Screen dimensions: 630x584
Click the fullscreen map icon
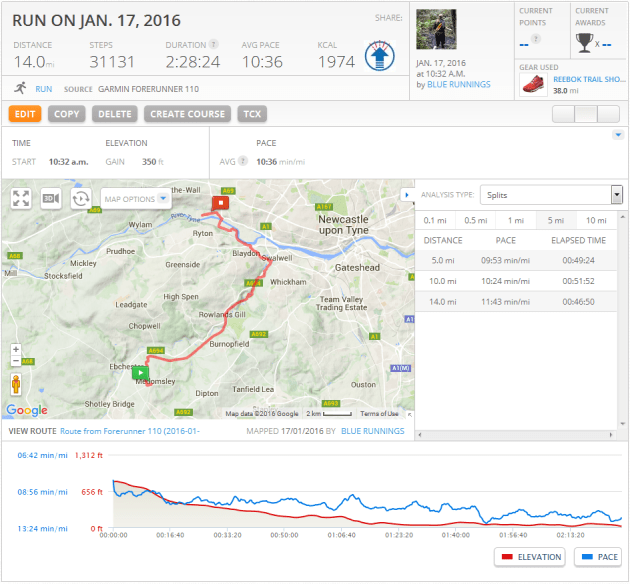[21, 198]
